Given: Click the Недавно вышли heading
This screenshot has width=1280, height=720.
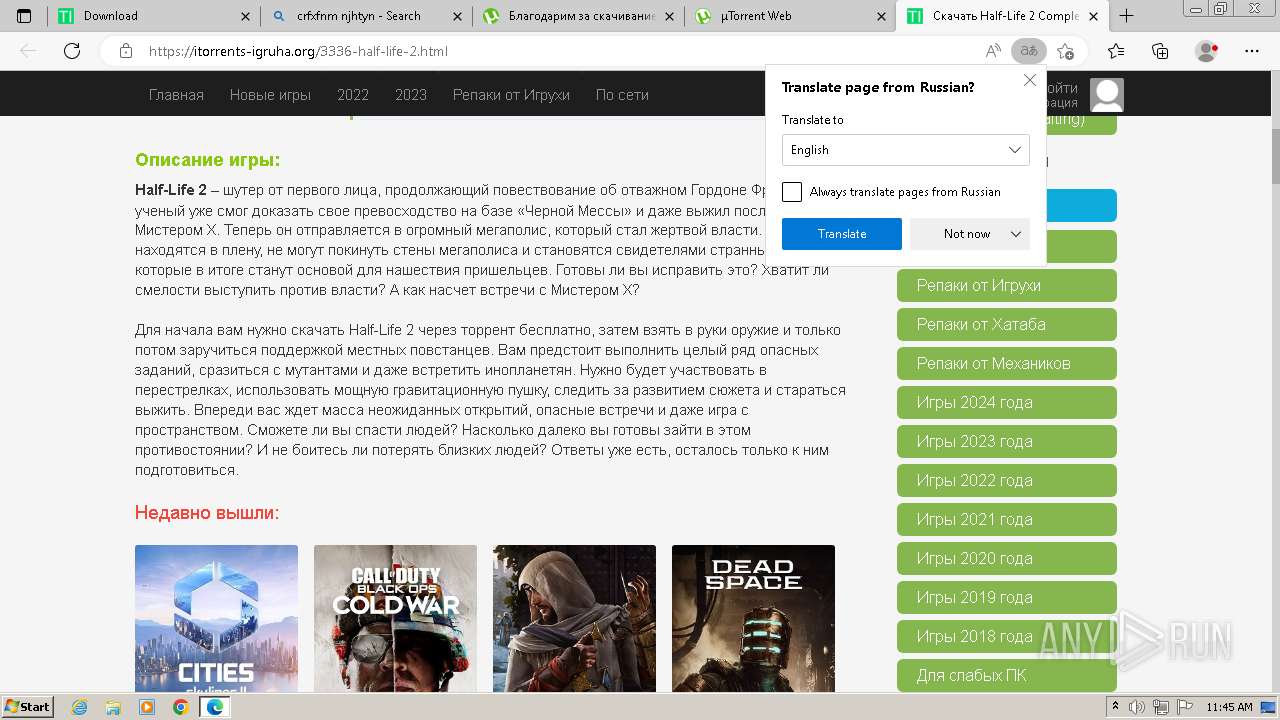Looking at the screenshot, I should [x=207, y=513].
